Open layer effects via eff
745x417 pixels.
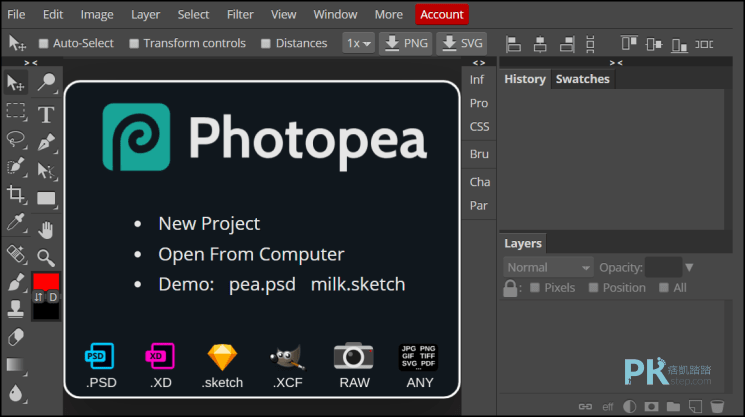(608, 407)
